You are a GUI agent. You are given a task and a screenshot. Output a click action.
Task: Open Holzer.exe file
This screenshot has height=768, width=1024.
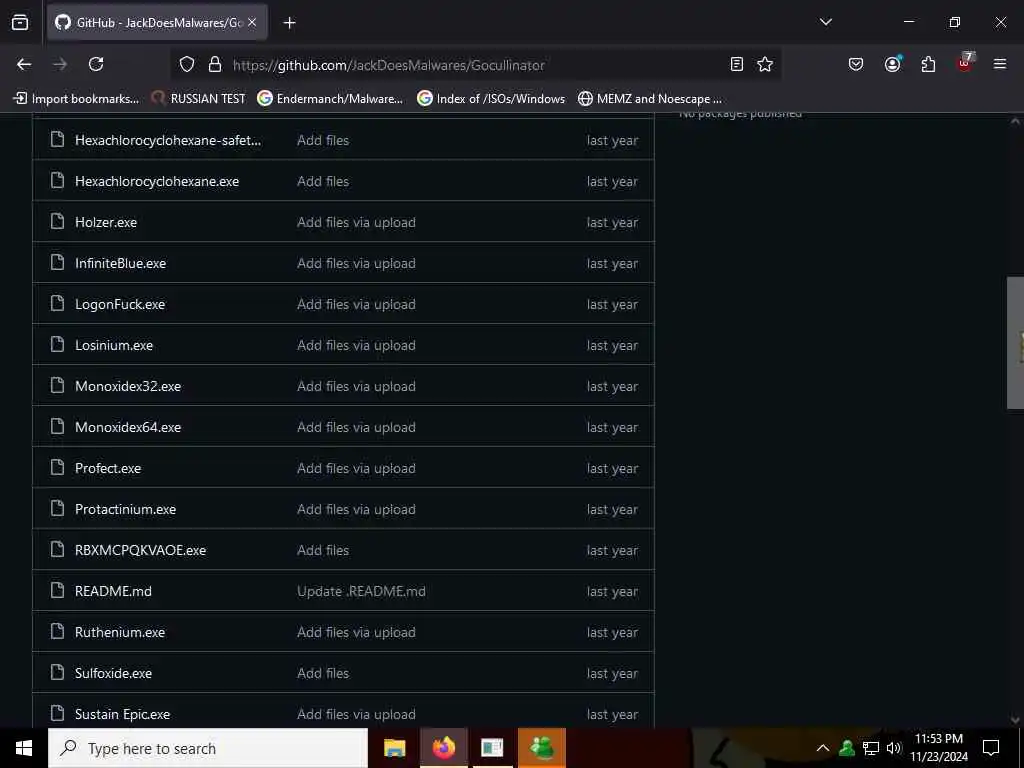coord(106,223)
